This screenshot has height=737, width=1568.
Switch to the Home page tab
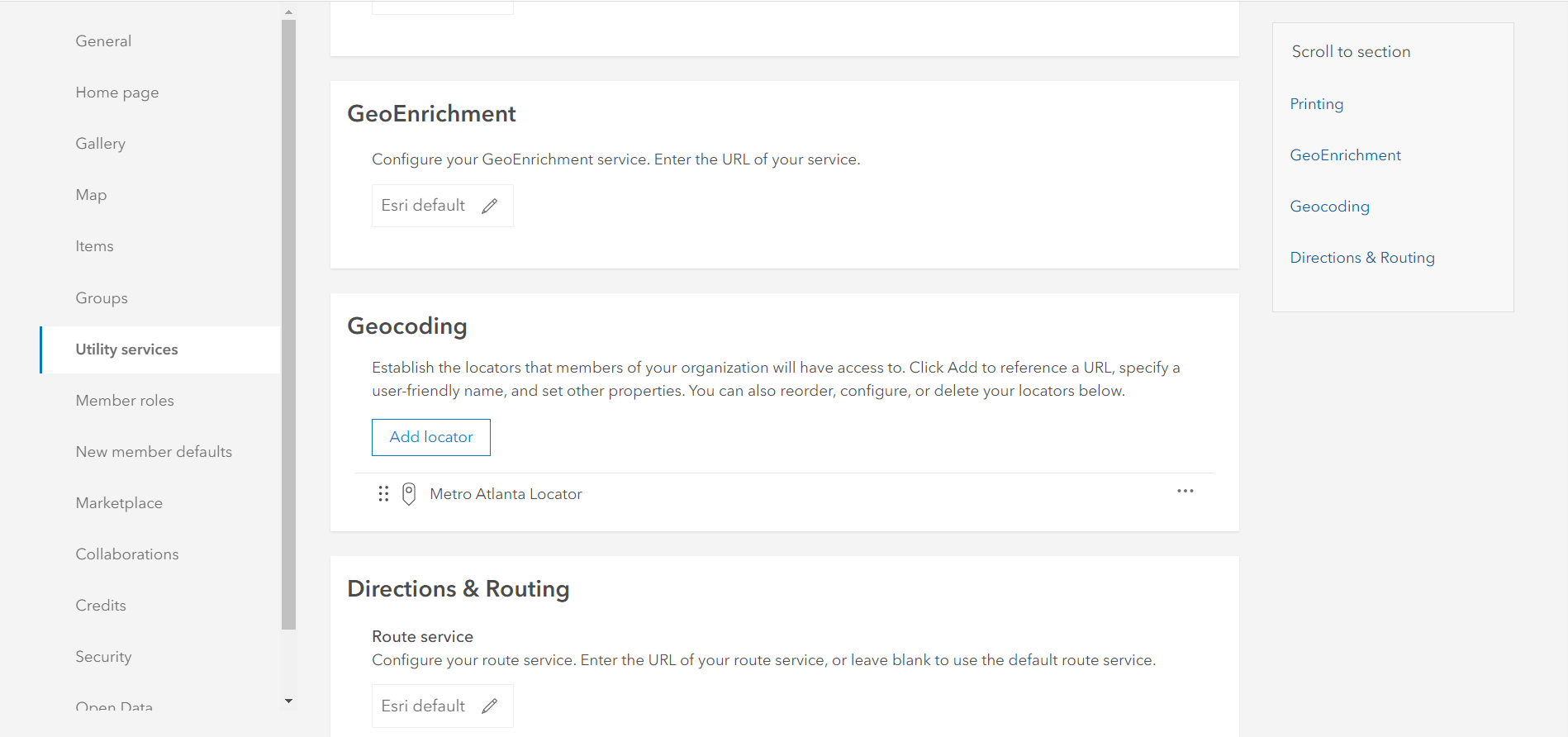(117, 93)
